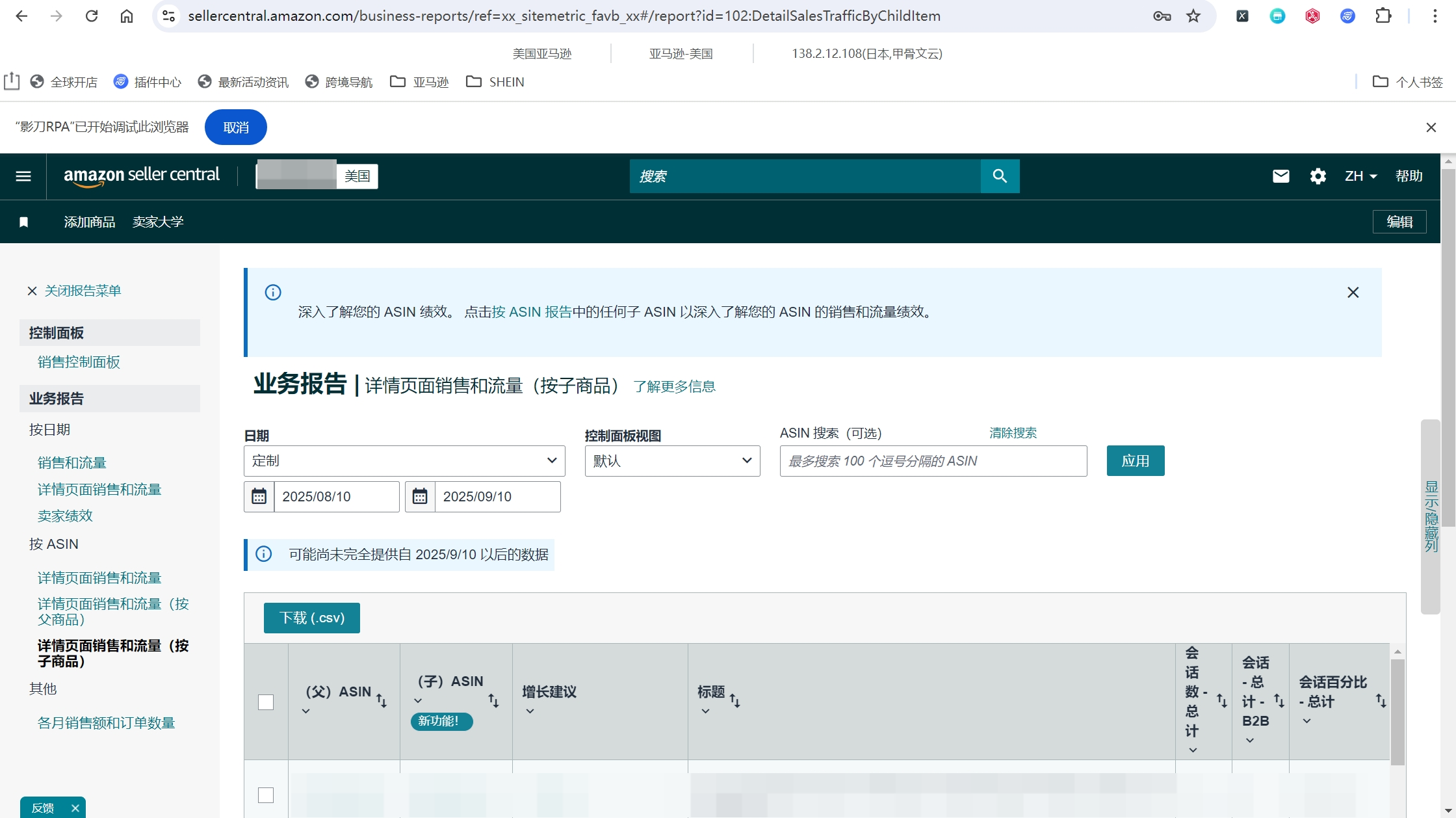Open the sales dashboard menu item

tap(79, 362)
